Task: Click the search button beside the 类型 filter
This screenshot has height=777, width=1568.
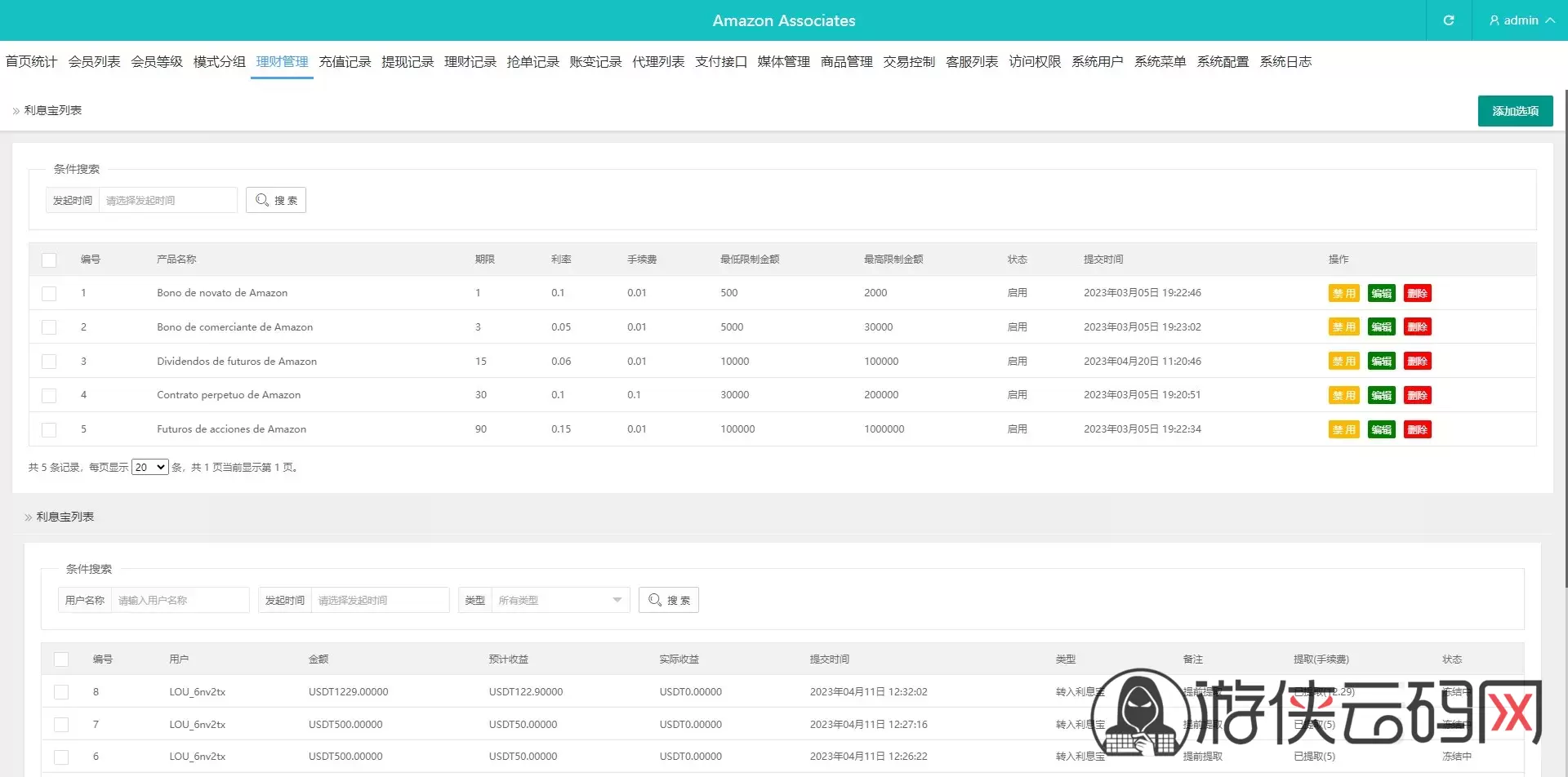Action: [x=669, y=600]
